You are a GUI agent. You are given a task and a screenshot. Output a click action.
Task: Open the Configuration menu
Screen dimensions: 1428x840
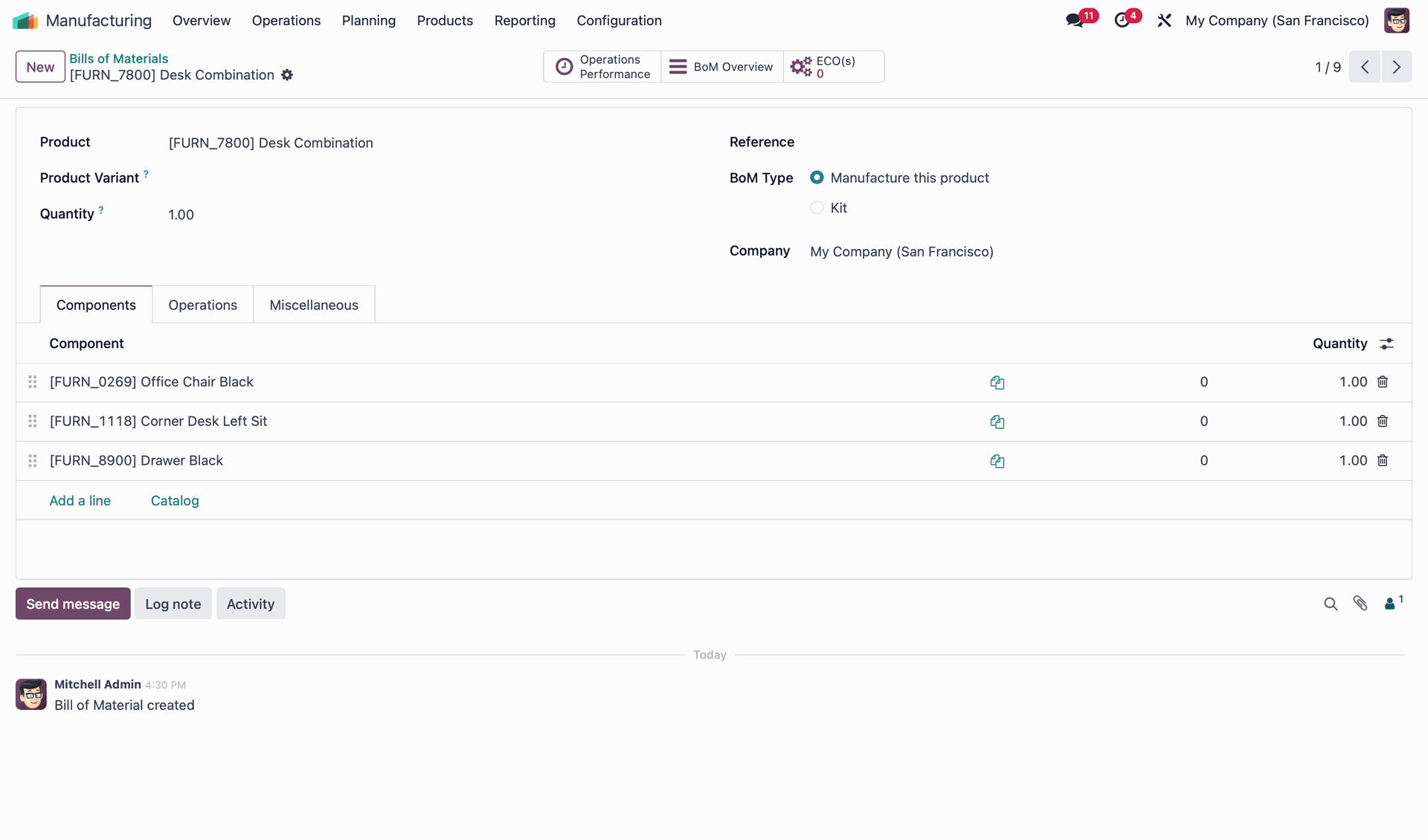click(619, 21)
